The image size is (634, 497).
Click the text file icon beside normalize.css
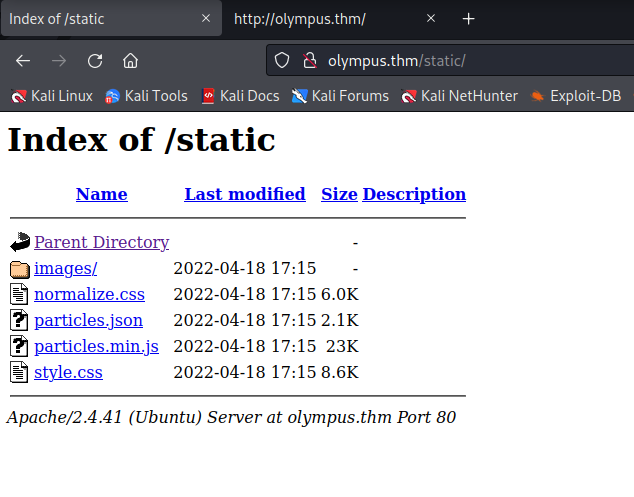pyautogui.click(x=19, y=294)
